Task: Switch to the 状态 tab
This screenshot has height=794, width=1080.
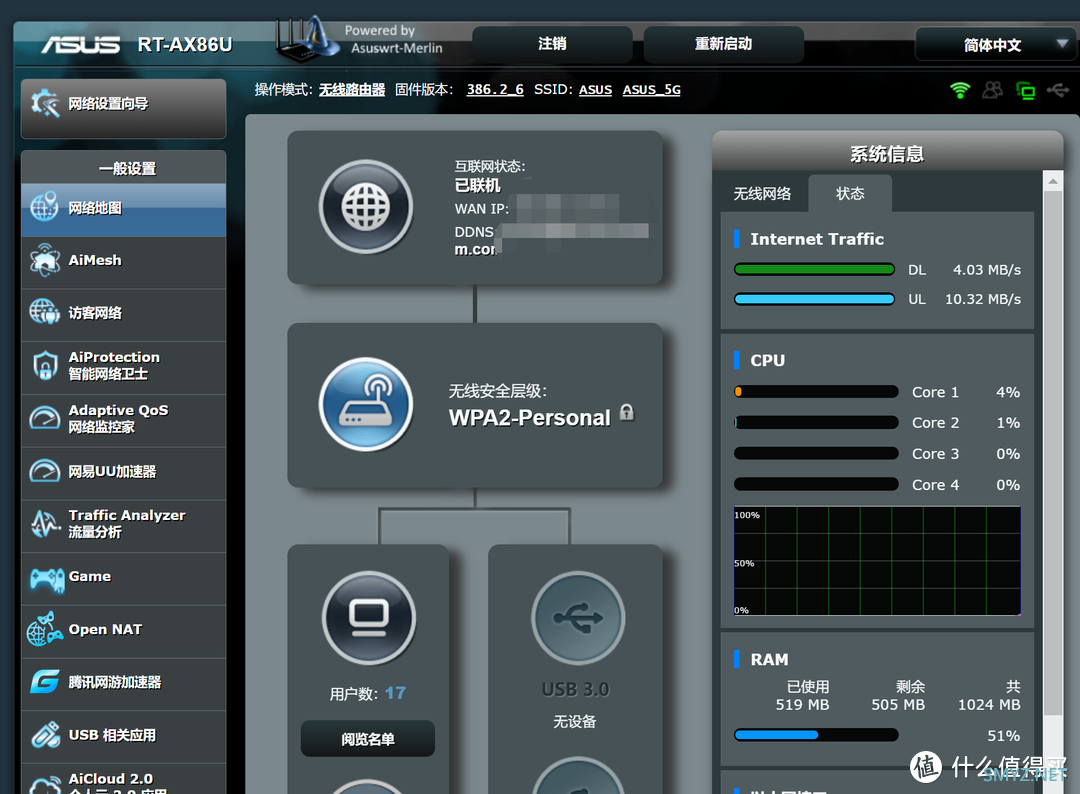Action: [x=850, y=194]
